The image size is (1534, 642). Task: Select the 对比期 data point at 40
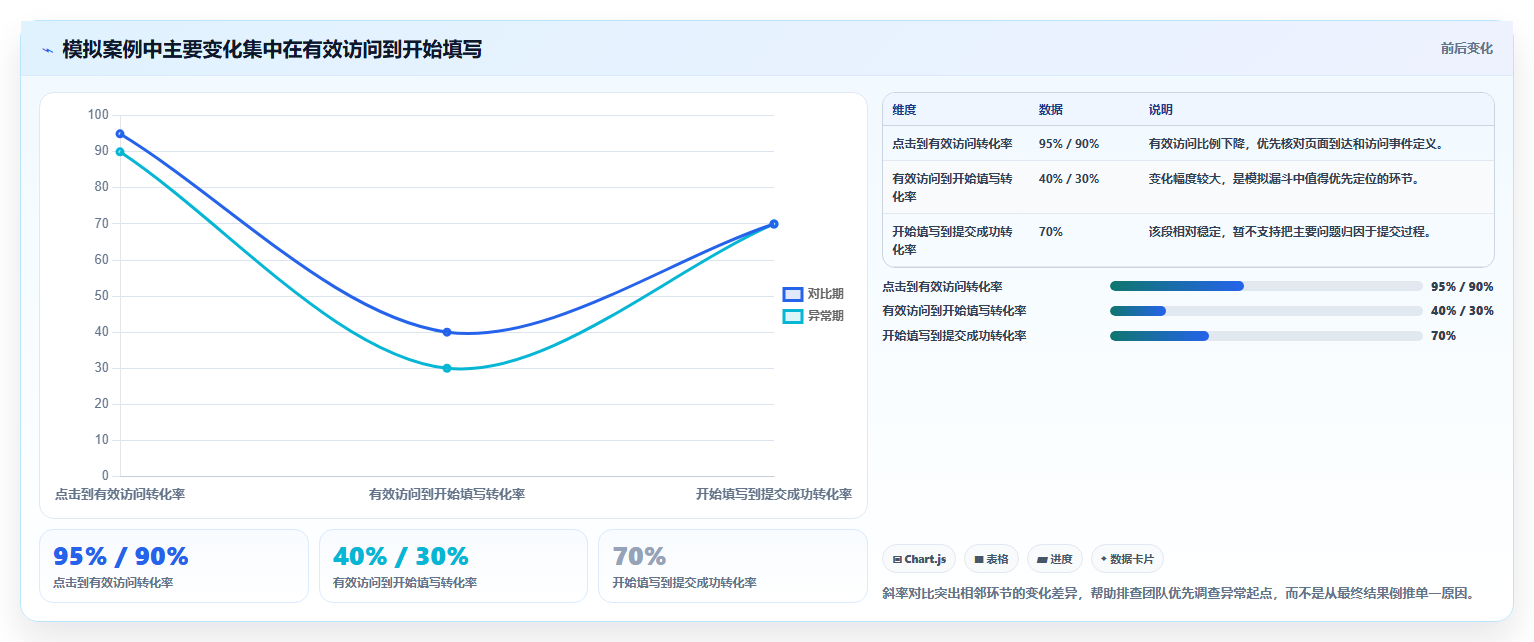click(x=447, y=332)
